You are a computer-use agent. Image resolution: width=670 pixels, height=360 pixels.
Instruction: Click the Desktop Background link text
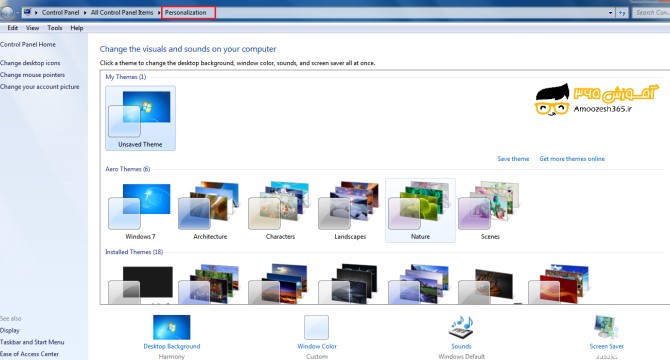click(x=172, y=346)
